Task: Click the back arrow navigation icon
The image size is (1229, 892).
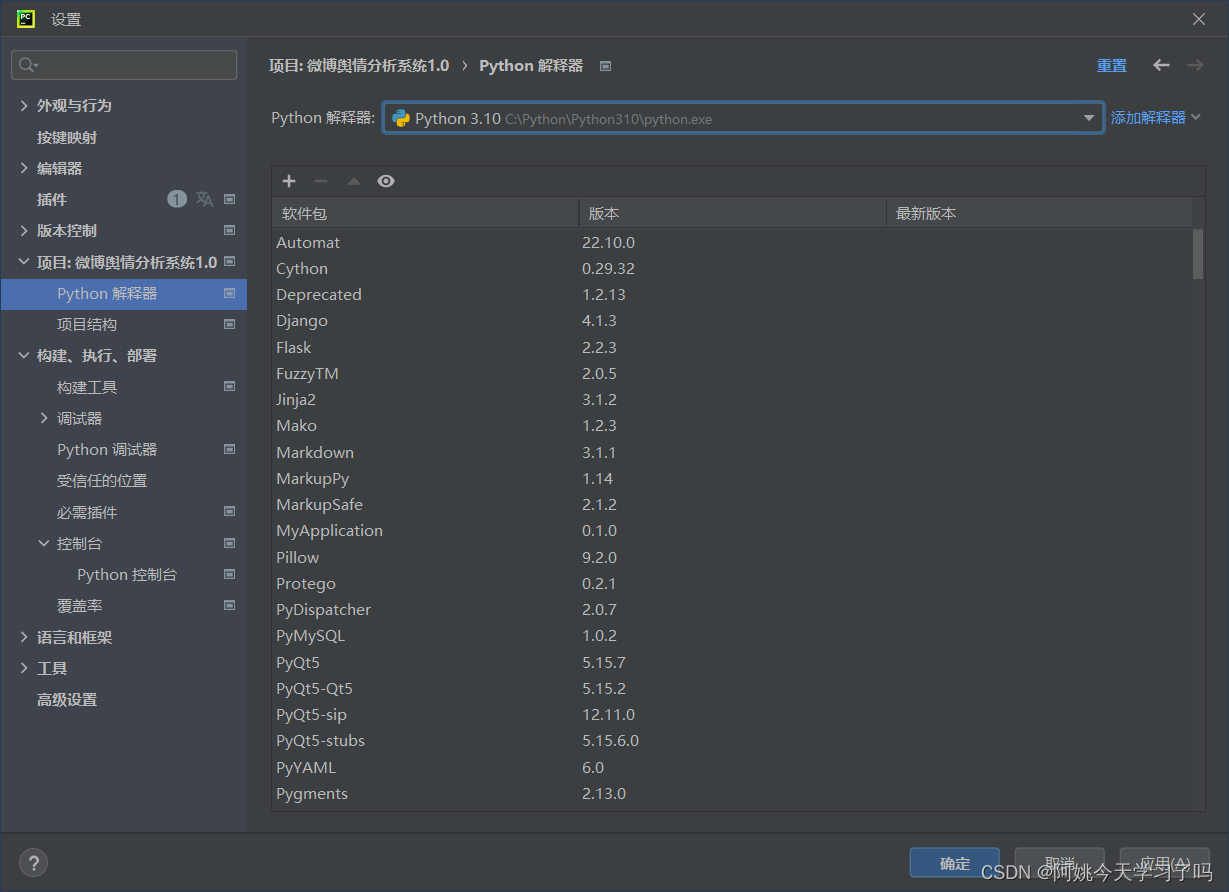Action: coord(1161,65)
